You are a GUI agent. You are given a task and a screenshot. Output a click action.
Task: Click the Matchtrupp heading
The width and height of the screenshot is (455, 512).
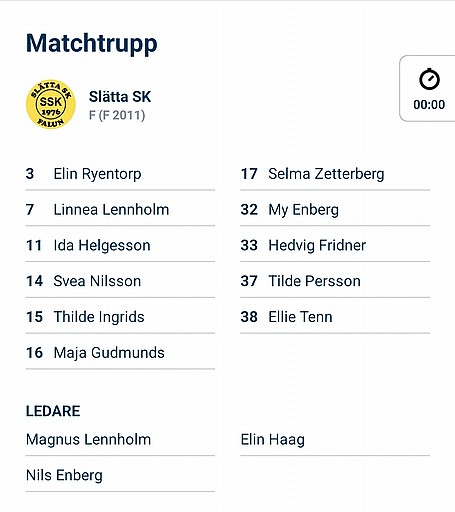pos(92,44)
